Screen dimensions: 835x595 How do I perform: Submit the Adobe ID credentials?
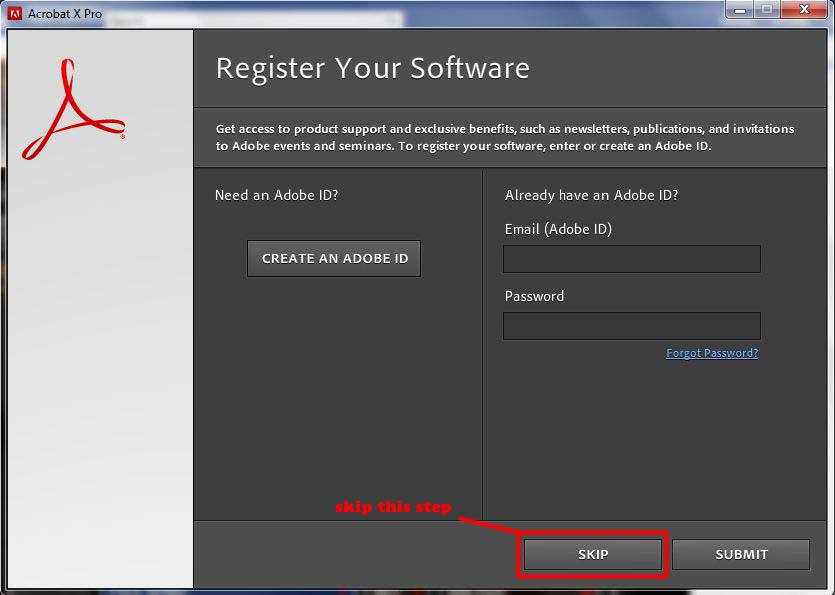pyautogui.click(x=741, y=555)
